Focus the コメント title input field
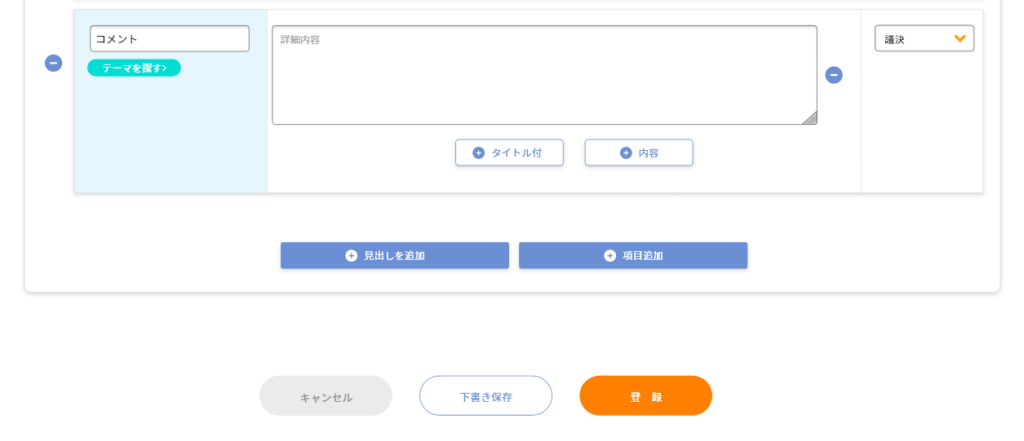 point(170,39)
